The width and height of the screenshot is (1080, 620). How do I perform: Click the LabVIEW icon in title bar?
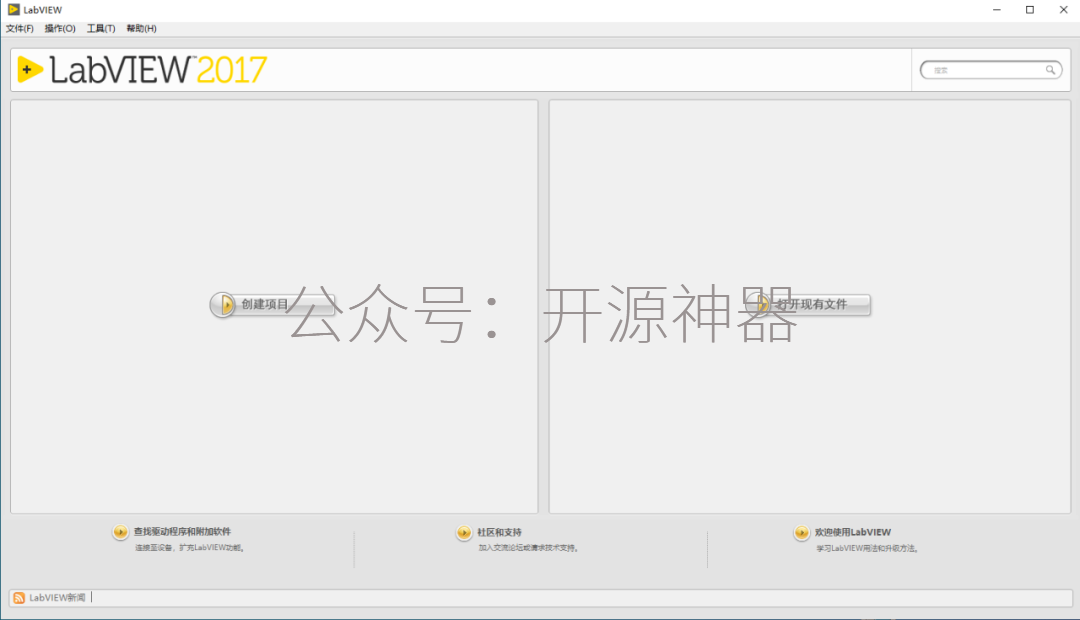[13, 9]
